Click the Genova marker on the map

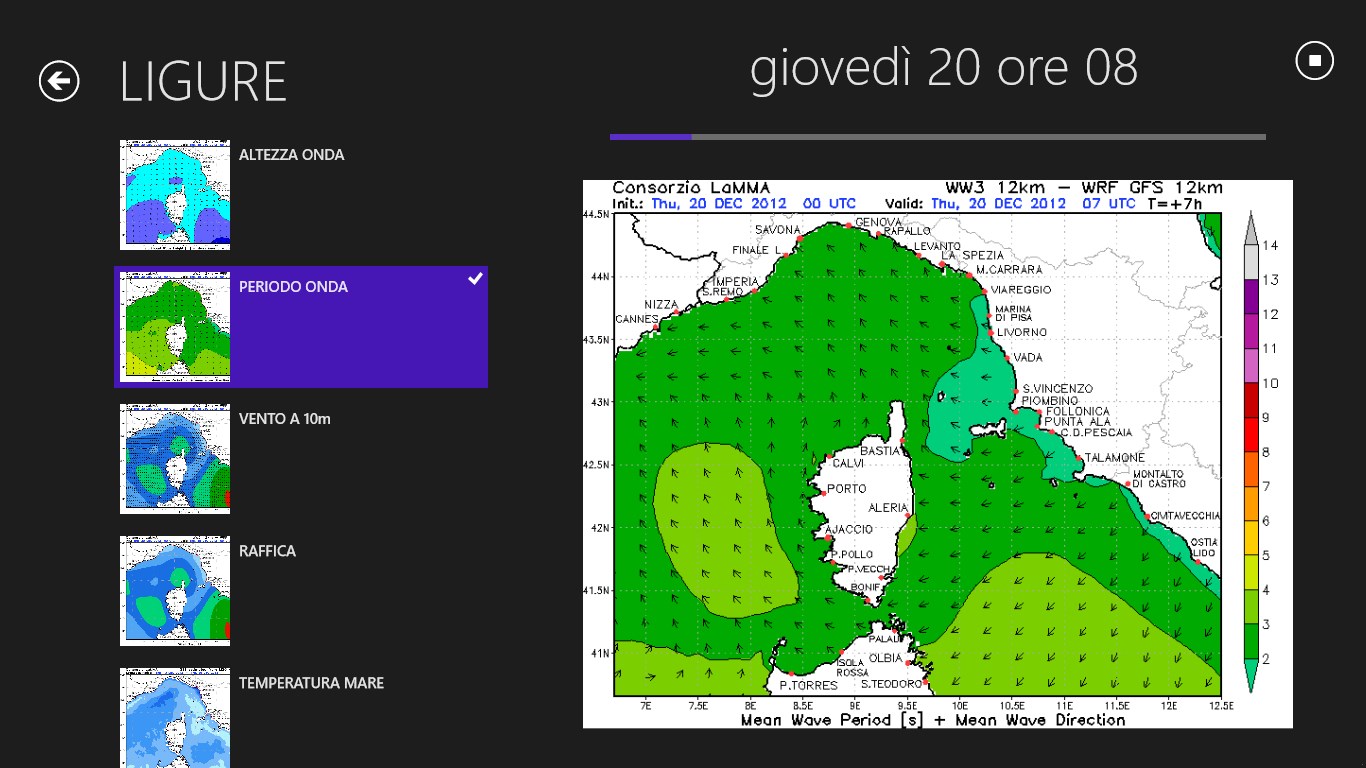(848, 226)
